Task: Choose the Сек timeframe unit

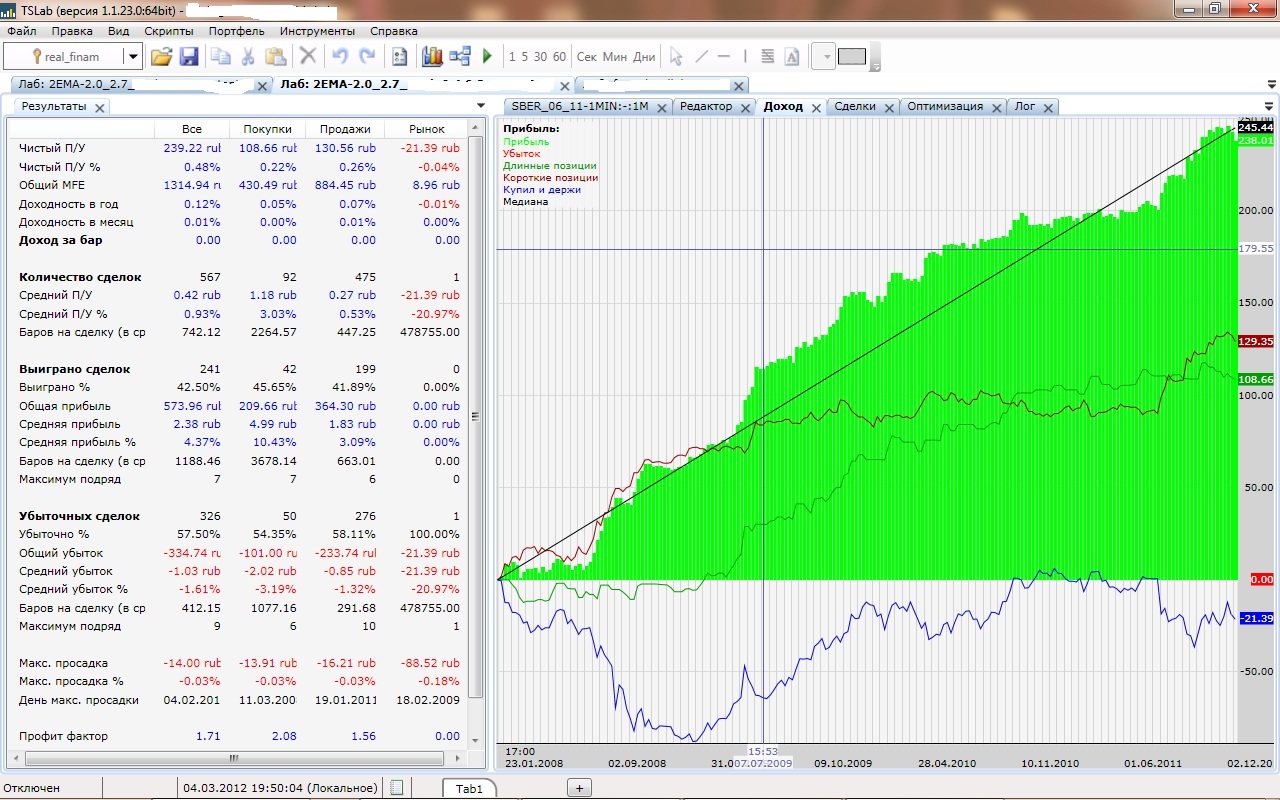Action: point(587,57)
